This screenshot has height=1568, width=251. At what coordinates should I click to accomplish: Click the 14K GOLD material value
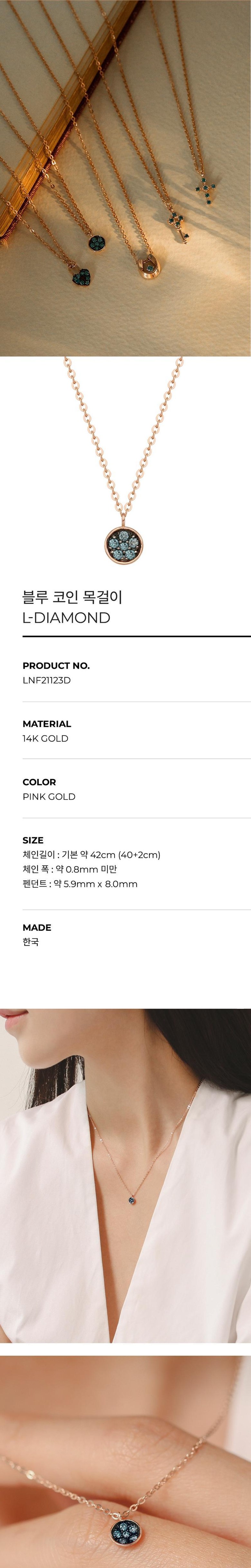coord(45,738)
